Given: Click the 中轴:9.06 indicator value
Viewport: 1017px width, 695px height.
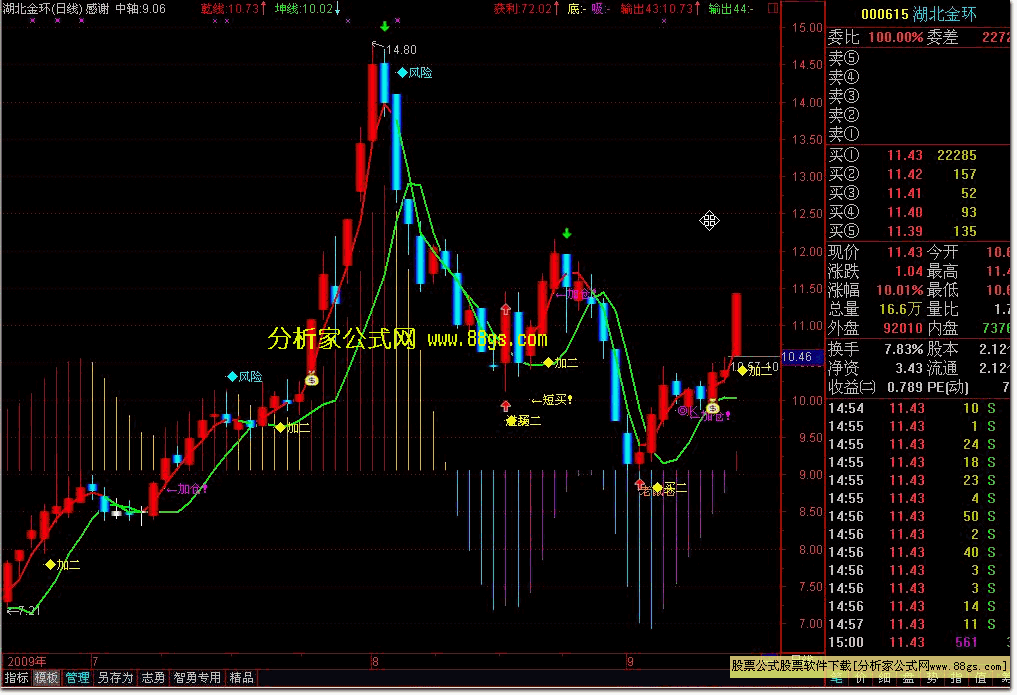Looking at the screenshot, I should (x=141, y=8).
